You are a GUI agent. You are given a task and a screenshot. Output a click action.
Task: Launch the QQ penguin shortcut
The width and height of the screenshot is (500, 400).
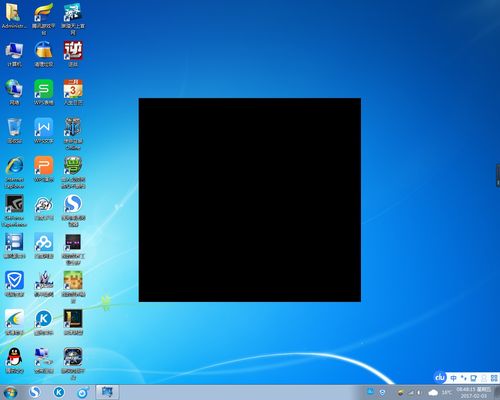point(14,357)
